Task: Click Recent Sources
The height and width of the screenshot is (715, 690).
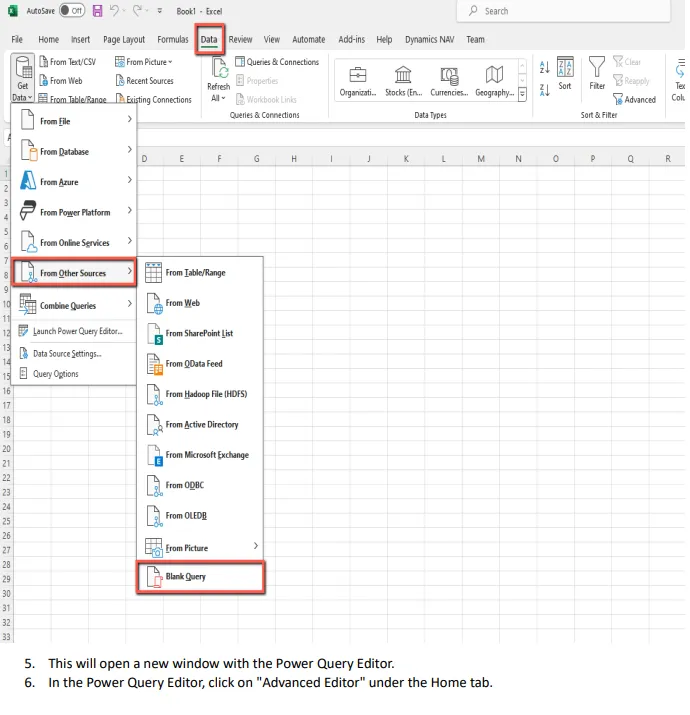Action: pyautogui.click(x=145, y=81)
